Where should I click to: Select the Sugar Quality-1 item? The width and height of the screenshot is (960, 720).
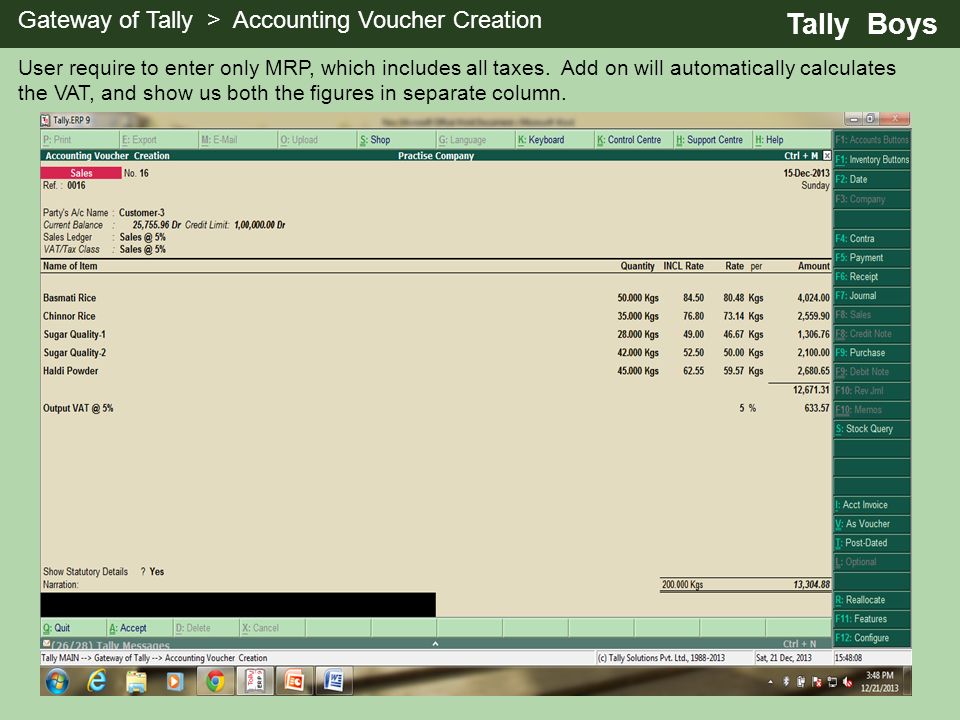point(74,334)
